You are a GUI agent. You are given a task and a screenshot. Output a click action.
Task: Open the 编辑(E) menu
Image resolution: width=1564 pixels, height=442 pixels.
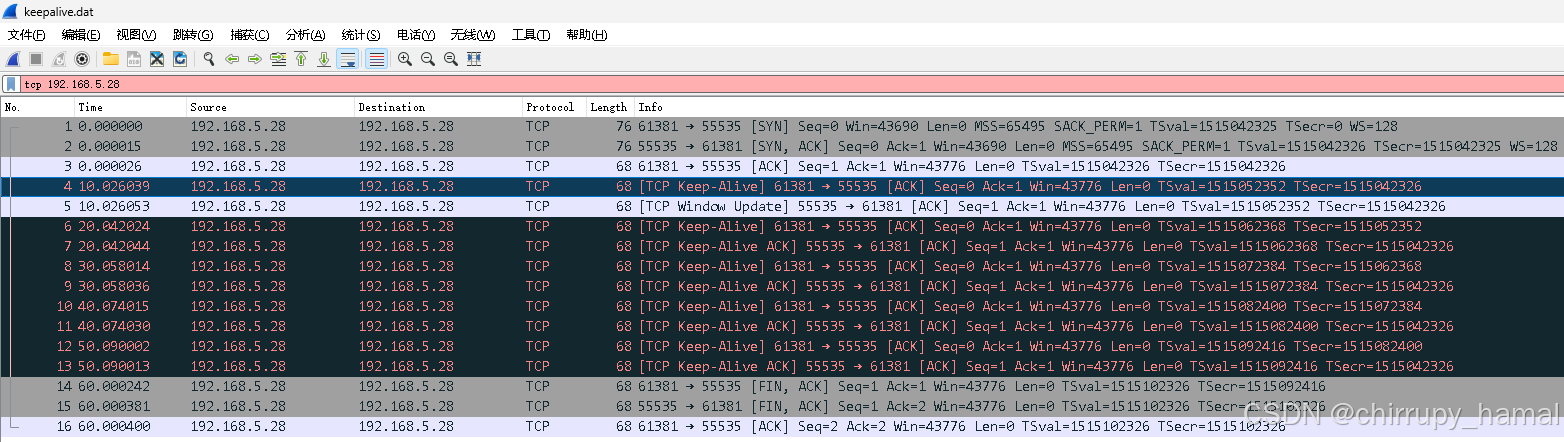click(x=81, y=35)
